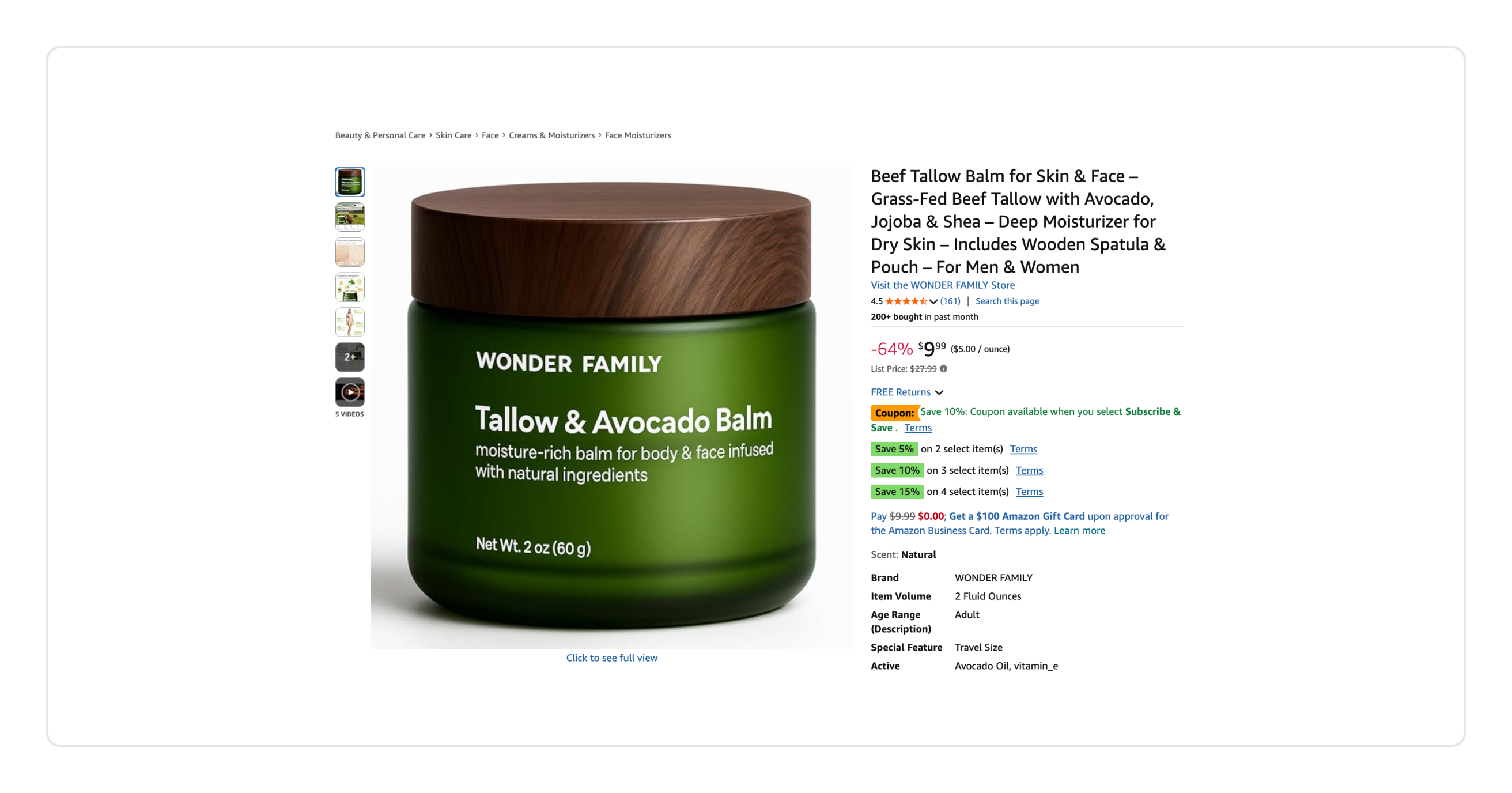This screenshot has width=1512, height=793.
Task: Select the grass-fed cow pasture thumbnail
Action: [x=350, y=217]
